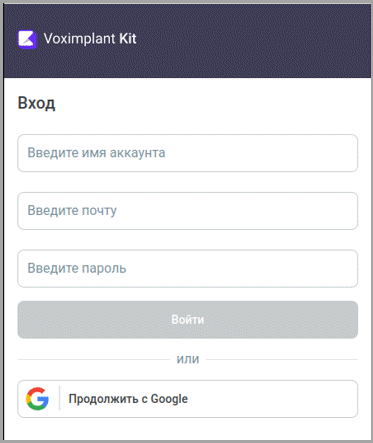Focus the password input field
Viewport: 373px width, 443px height.
pyautogui.click(x=188, y=268)
